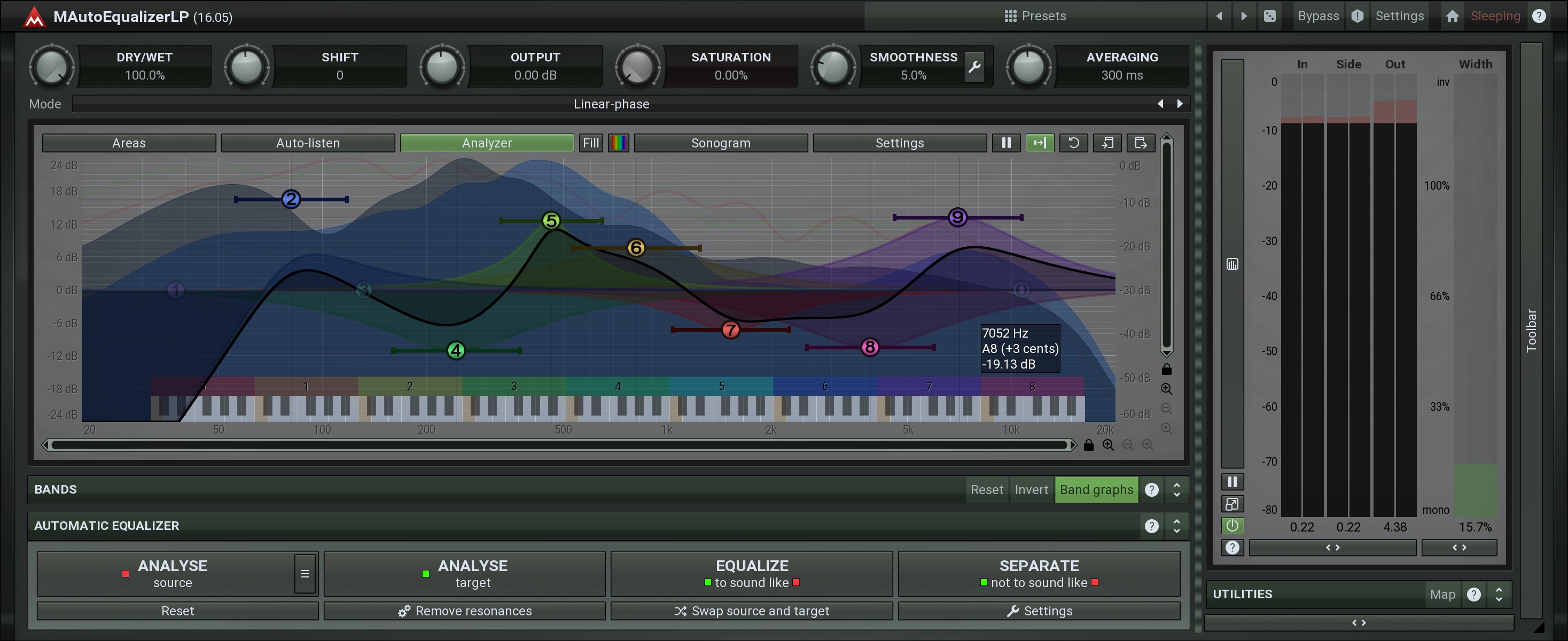Open the Analyse source menu button

[305, 574]
